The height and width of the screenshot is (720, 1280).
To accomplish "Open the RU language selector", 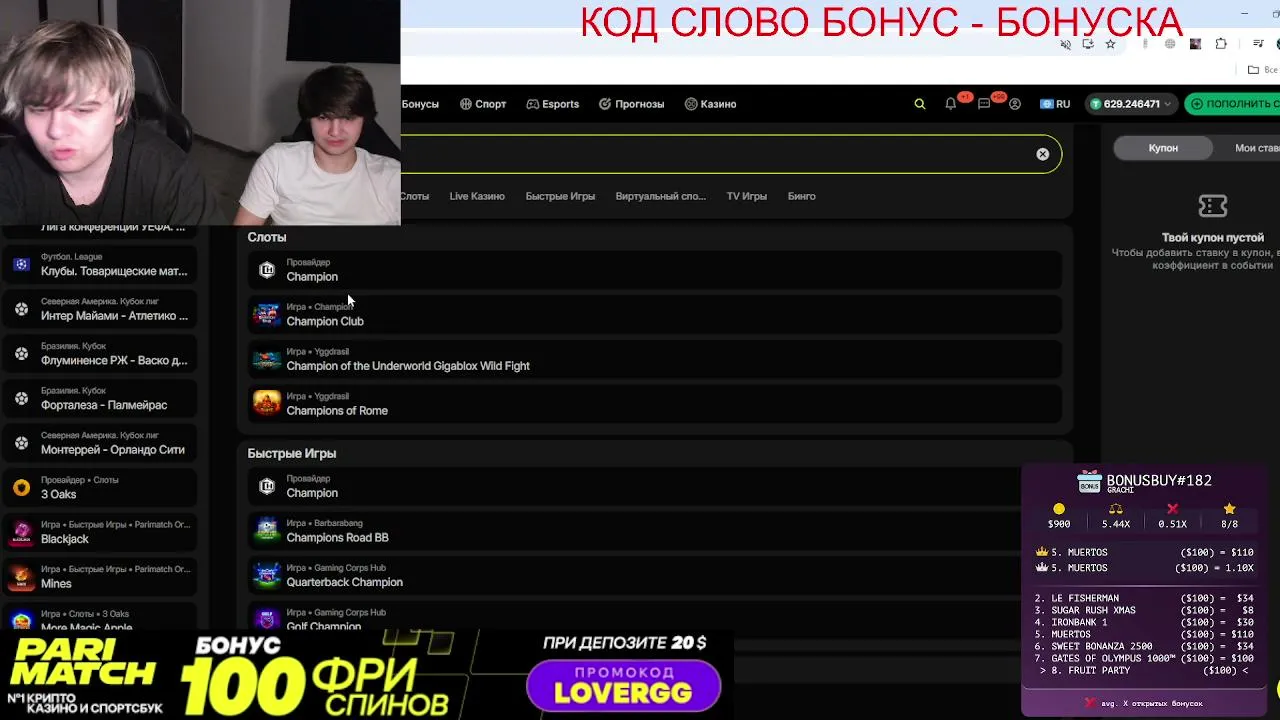I will click(1055, 104).
